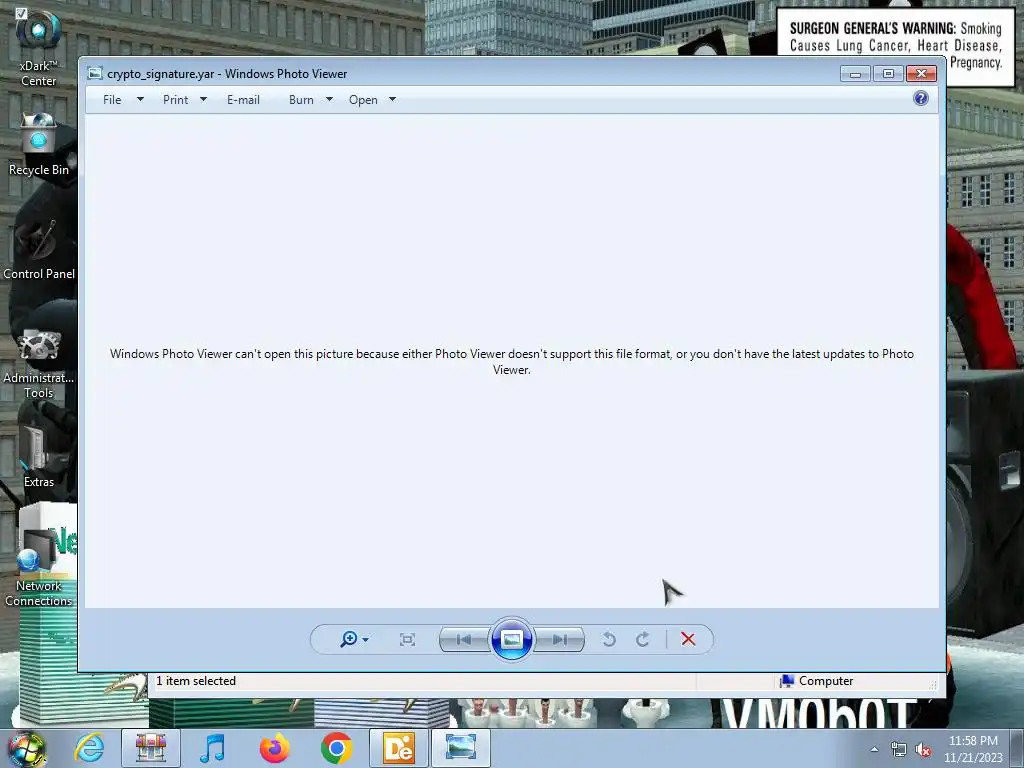Rotate the picture clockwise
This screenshot has width=1024, height=768.
tap(643, 639)
